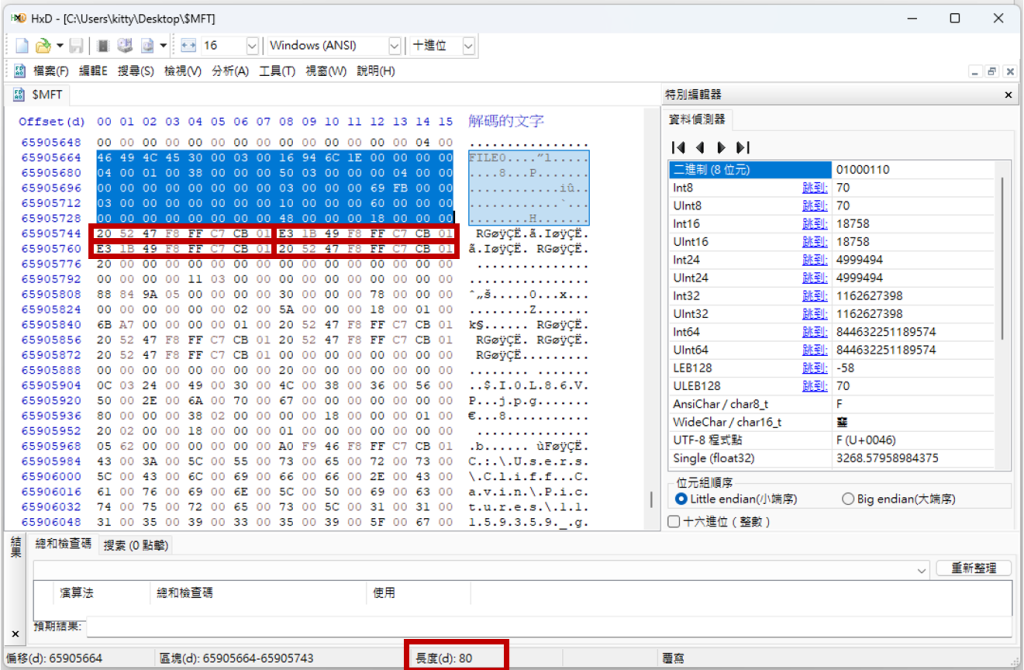Go to previous byte in data inspector
1024x670 pixels.
tap(700, 148)
